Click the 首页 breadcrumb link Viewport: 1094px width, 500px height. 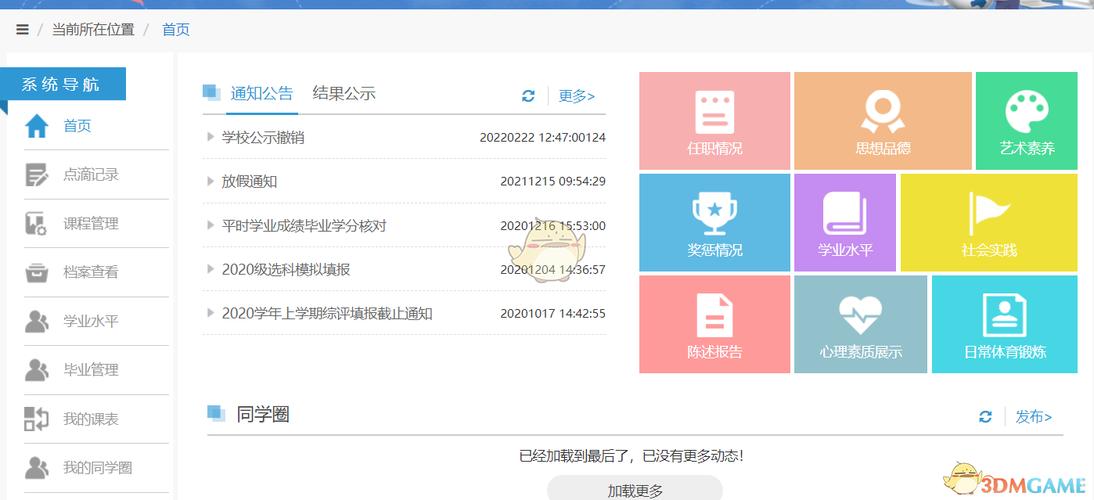click(176, 30)
